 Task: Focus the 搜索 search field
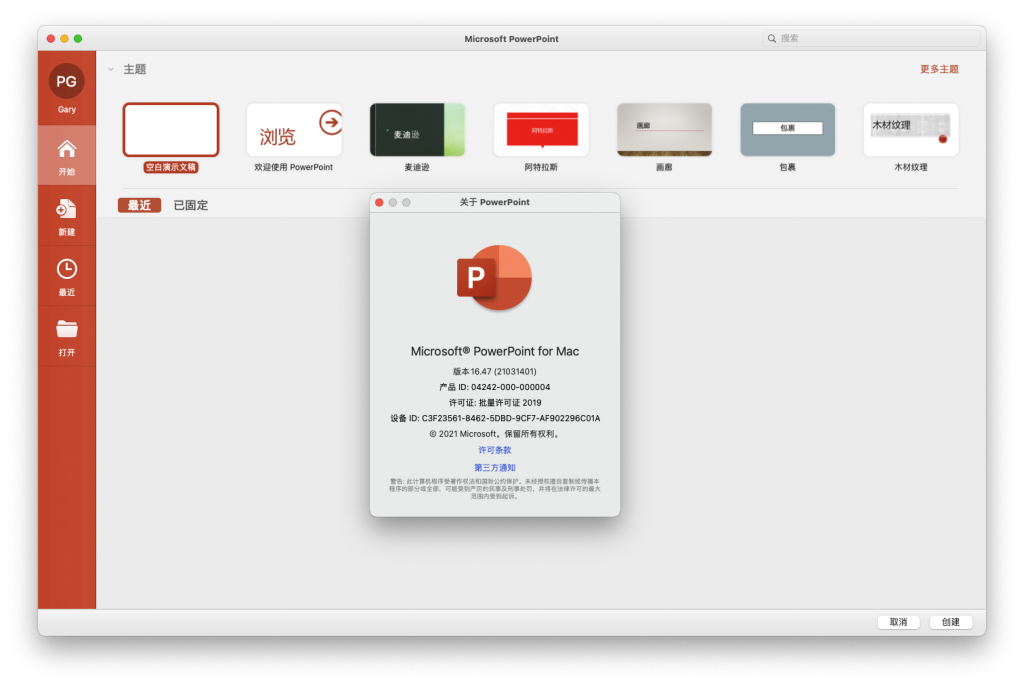pos(871,39)
